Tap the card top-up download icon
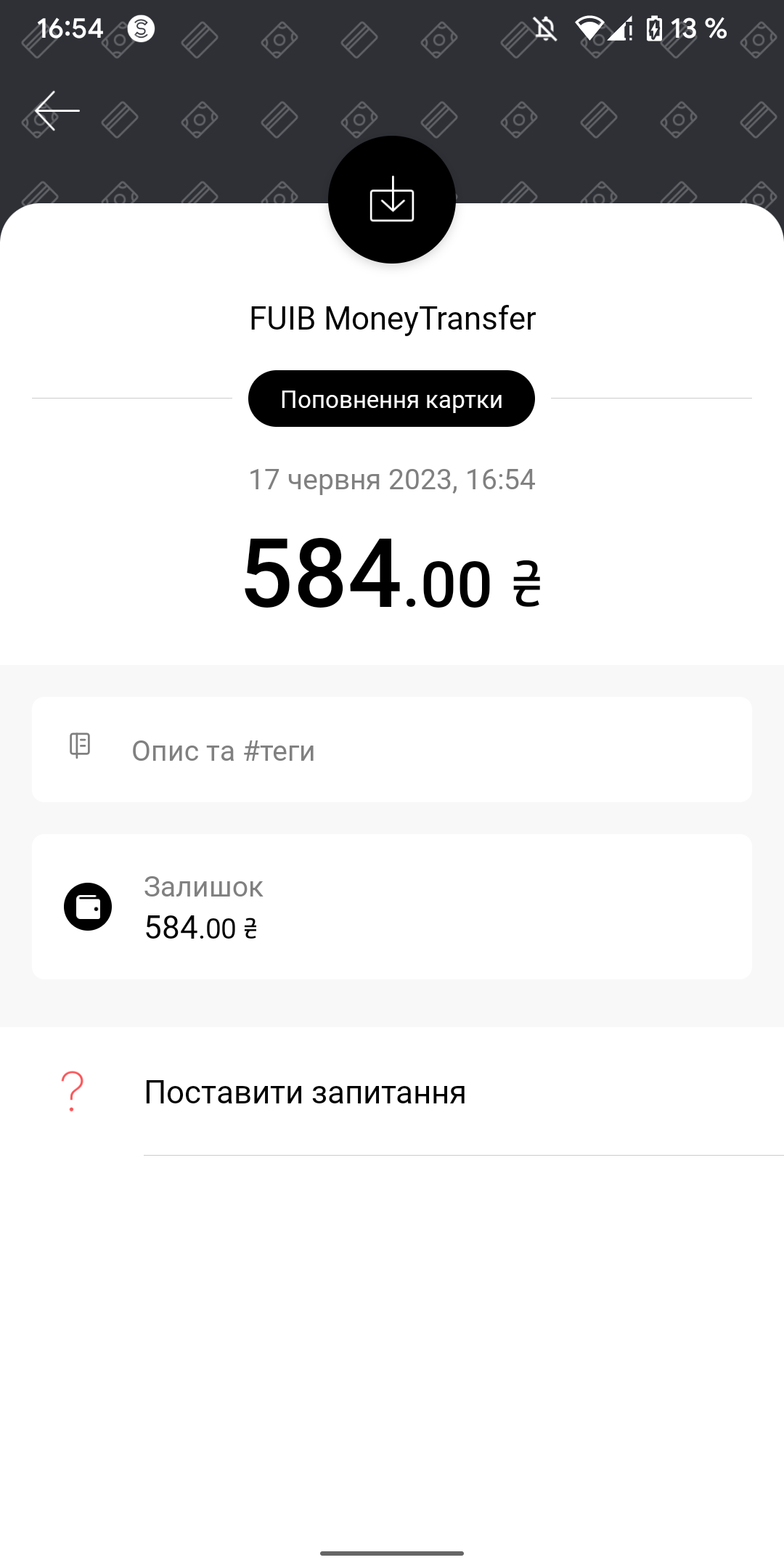The height and width of the screenshot is (1568, 784). (x=392, y=200)
